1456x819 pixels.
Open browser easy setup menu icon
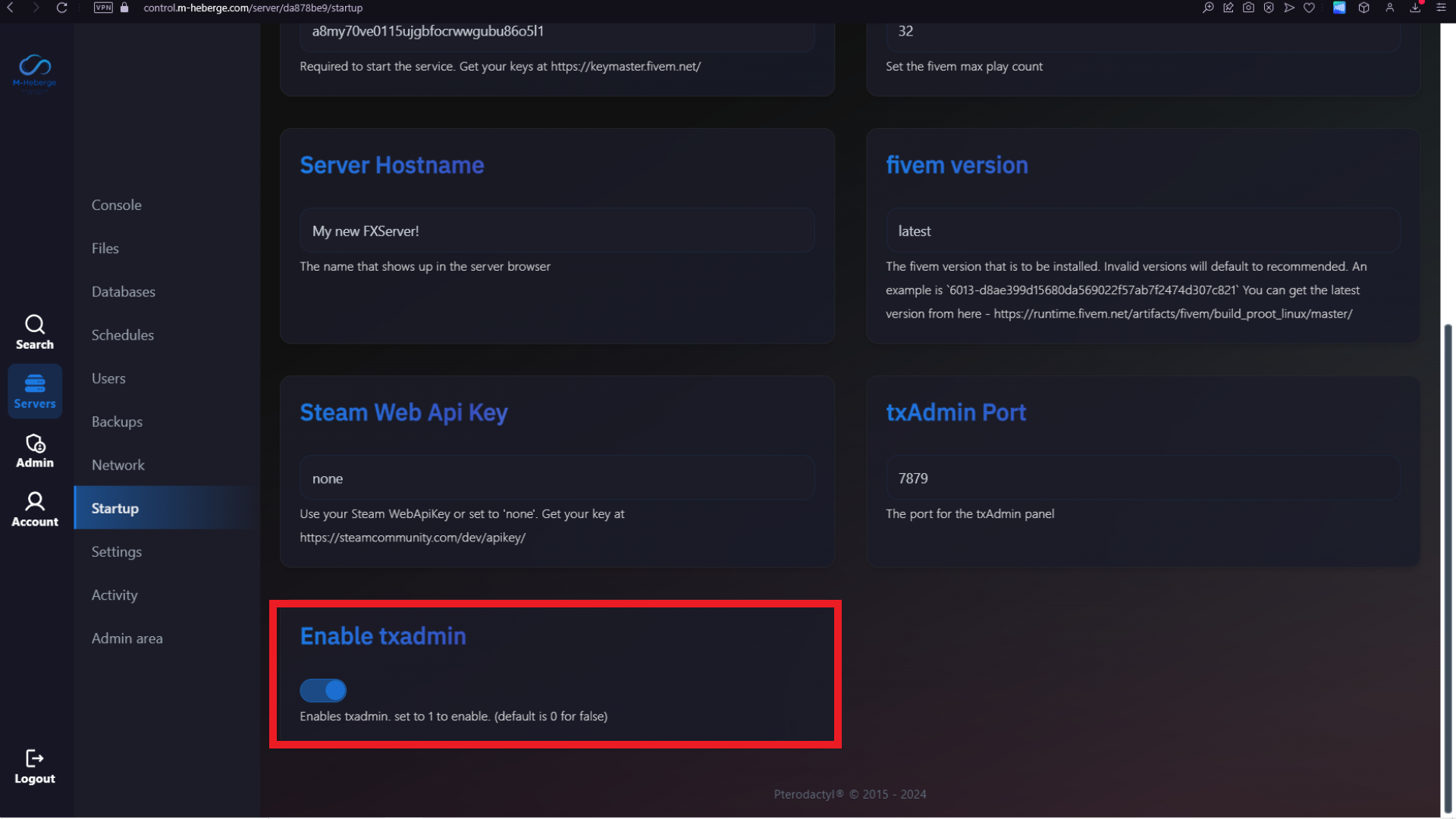pyautogui.click(x=1441, y=8)
